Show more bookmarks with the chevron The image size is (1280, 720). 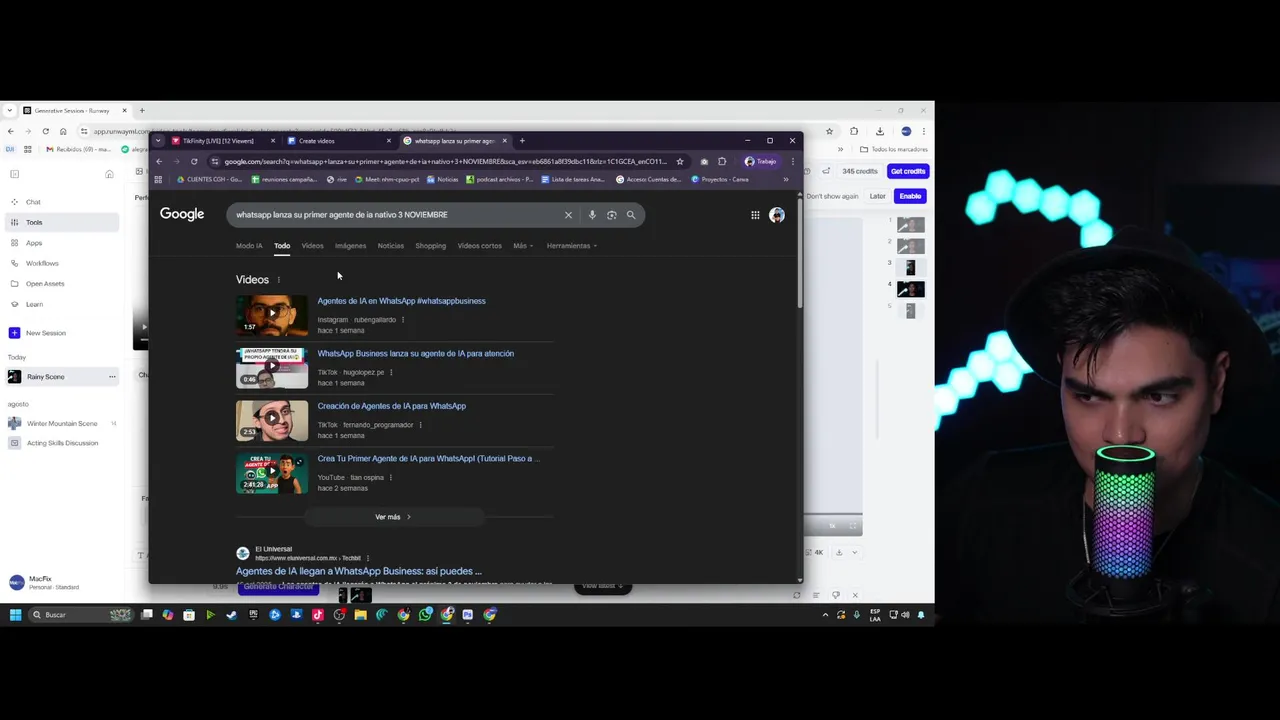point(786,179)
